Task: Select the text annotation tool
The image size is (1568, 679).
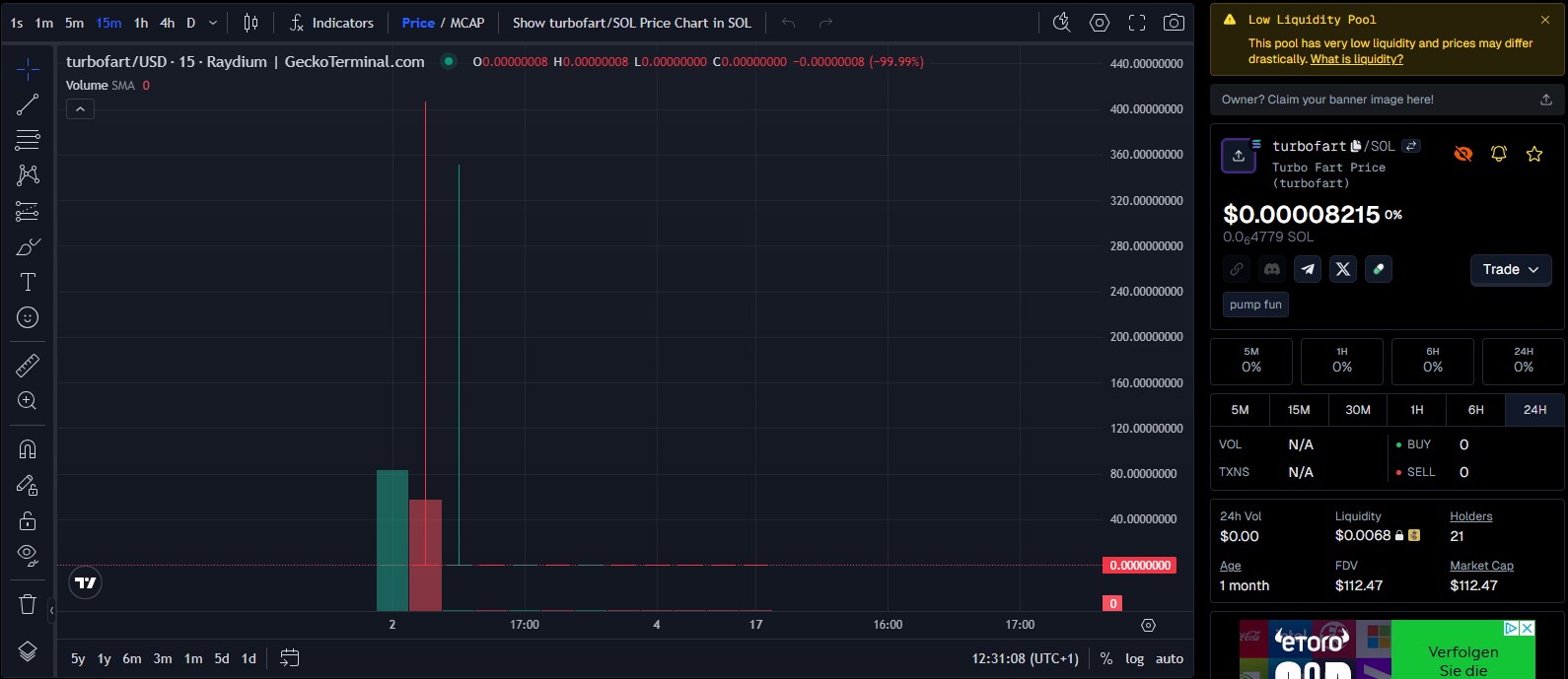Action: click(x=28, y=283)
